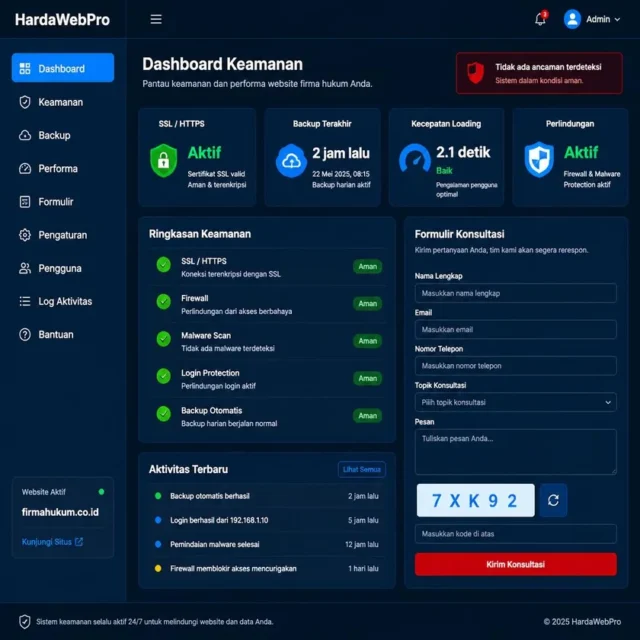Click the Lihat Semua button
640x640 pixels.
coord(362,469)
